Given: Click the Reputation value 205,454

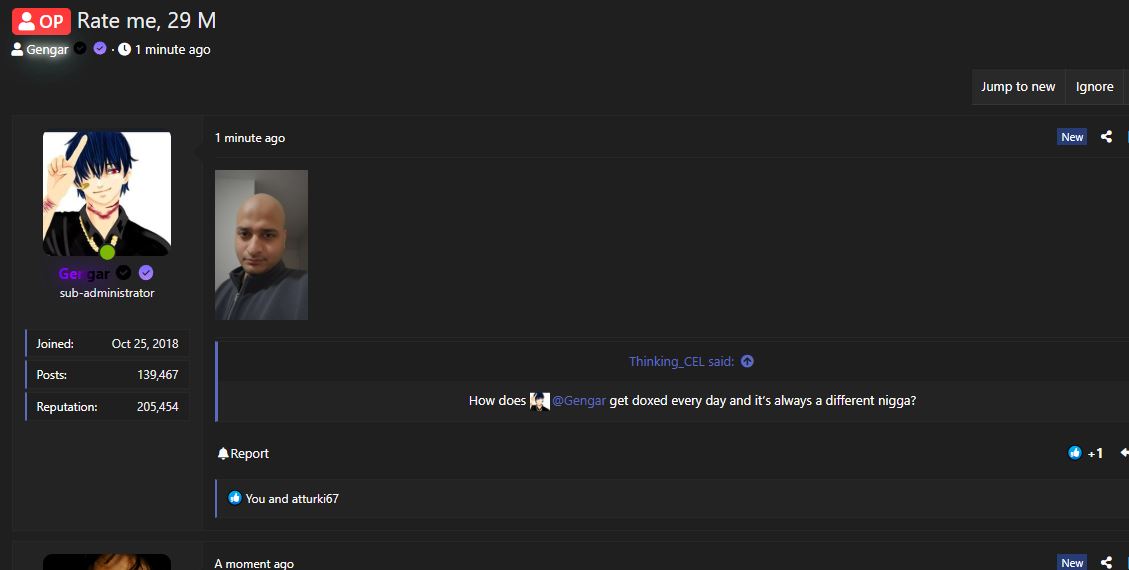Looking at the screenshot, I should [158, 407].
